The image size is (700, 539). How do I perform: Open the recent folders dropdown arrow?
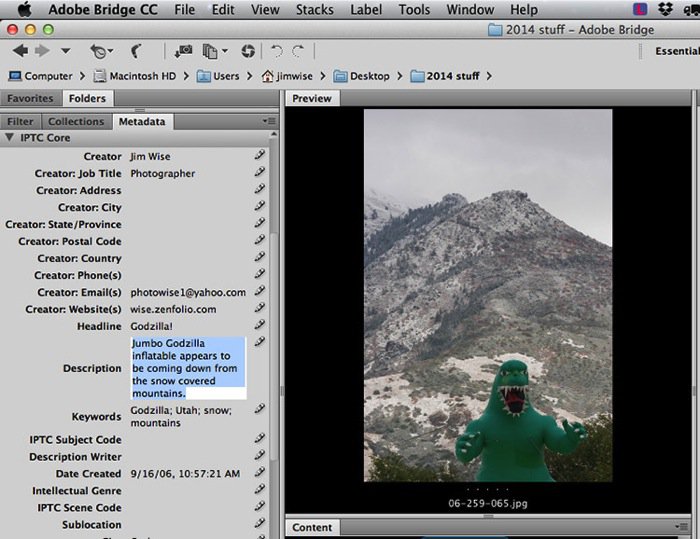[66, 50]
